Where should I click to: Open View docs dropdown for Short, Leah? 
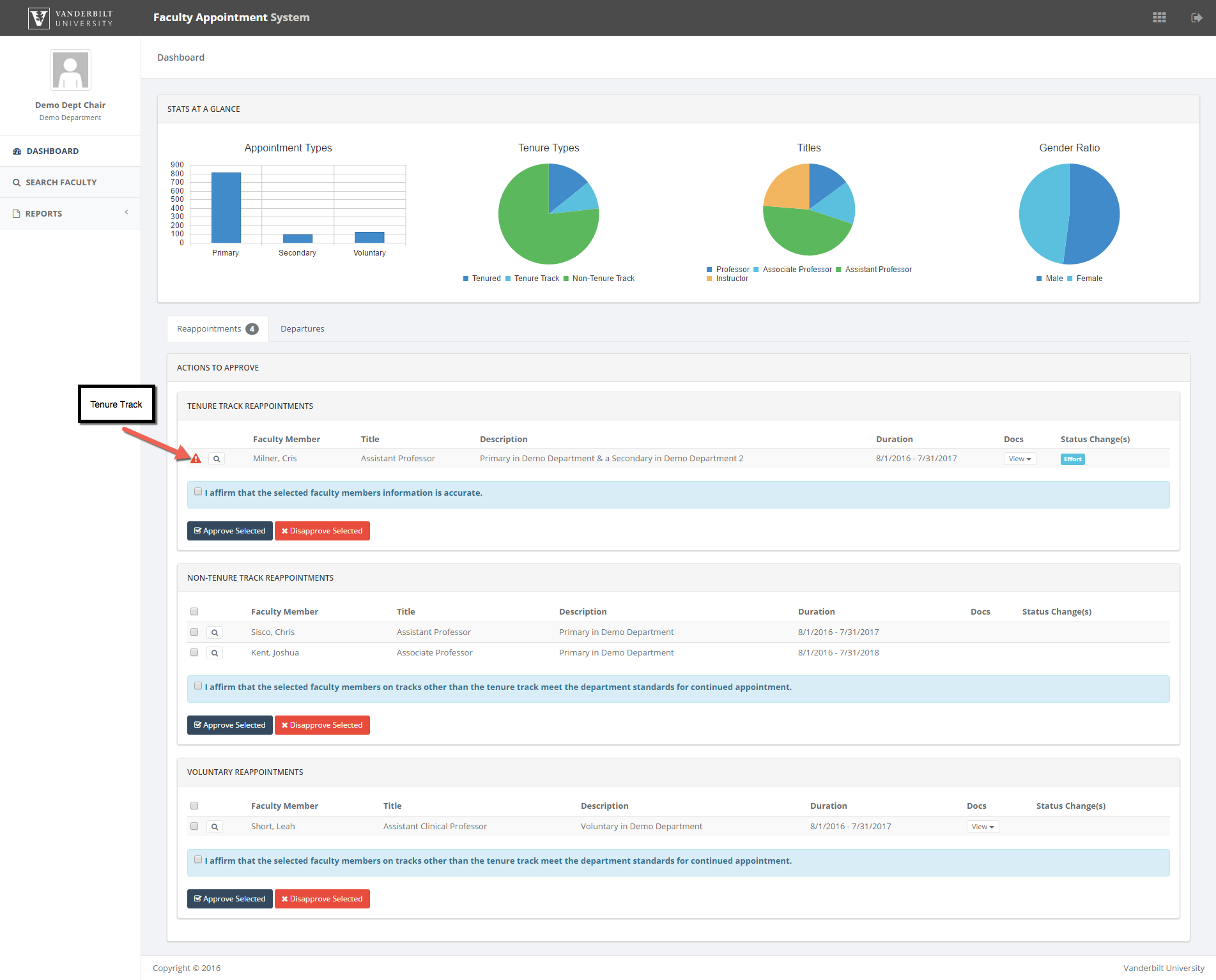point(982,827)
